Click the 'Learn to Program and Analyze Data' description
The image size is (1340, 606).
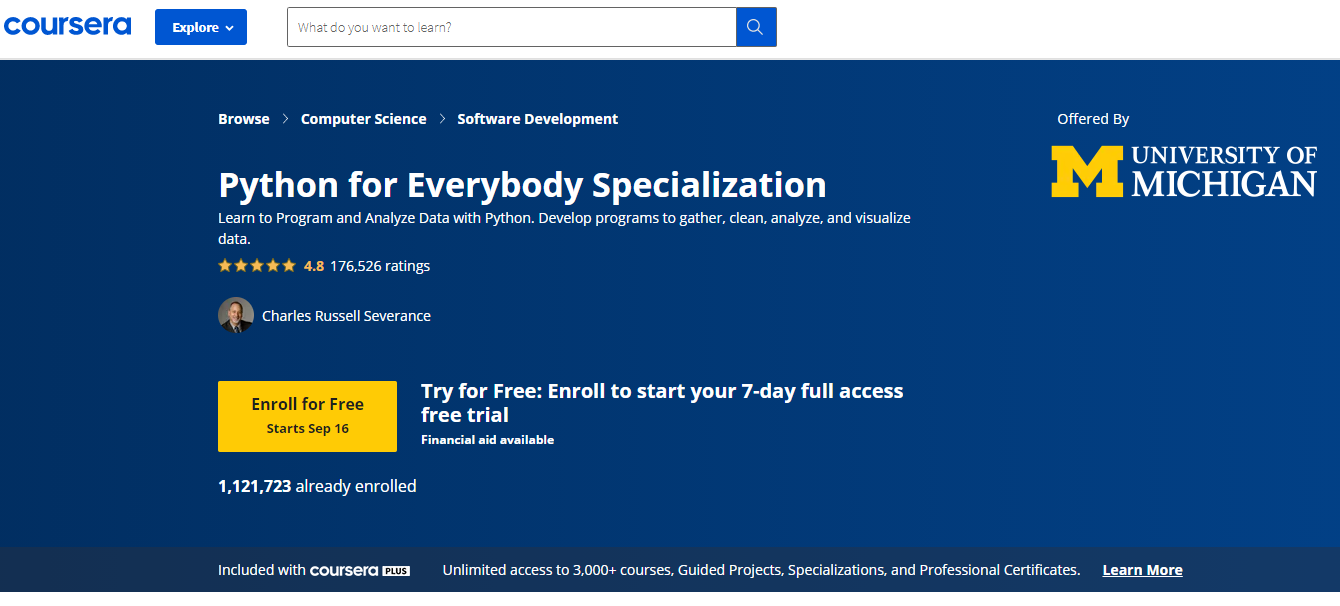[x=564, y=228]
